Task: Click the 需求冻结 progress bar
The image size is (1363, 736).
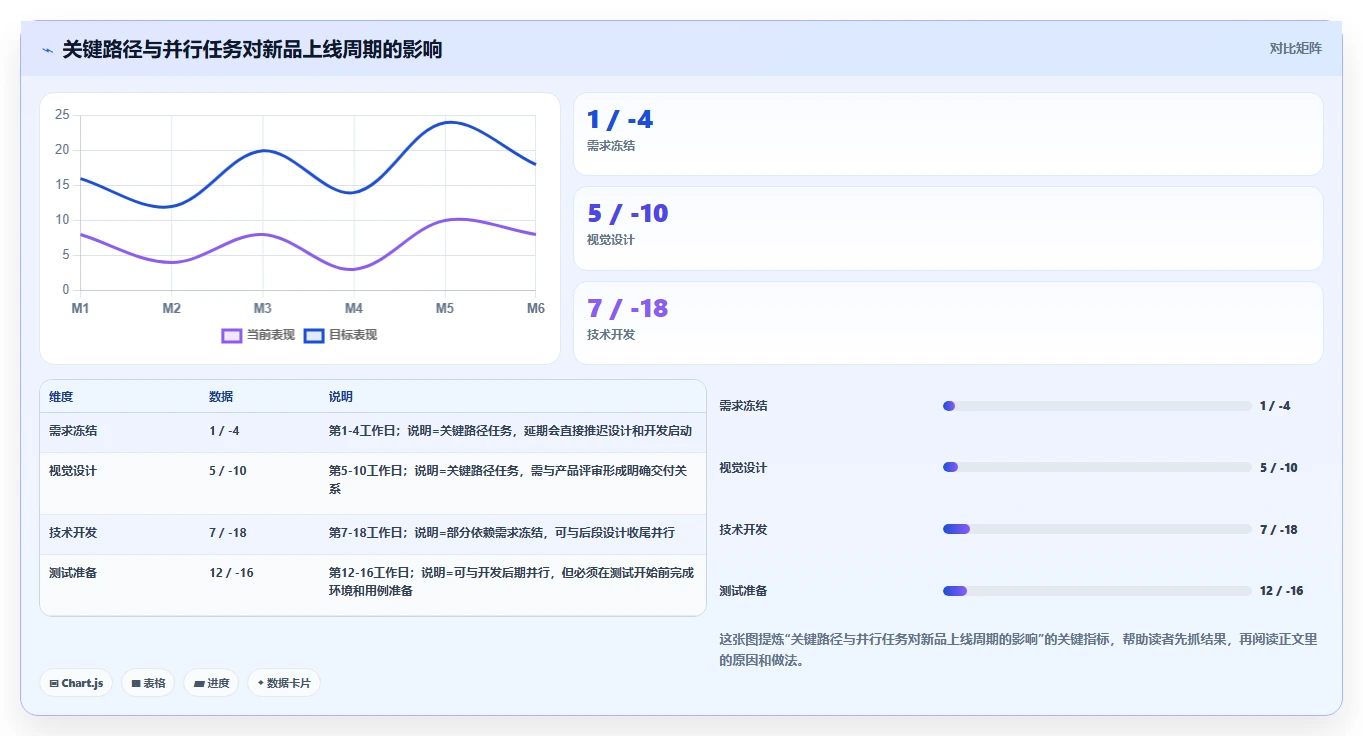Action: (1097, 406)
